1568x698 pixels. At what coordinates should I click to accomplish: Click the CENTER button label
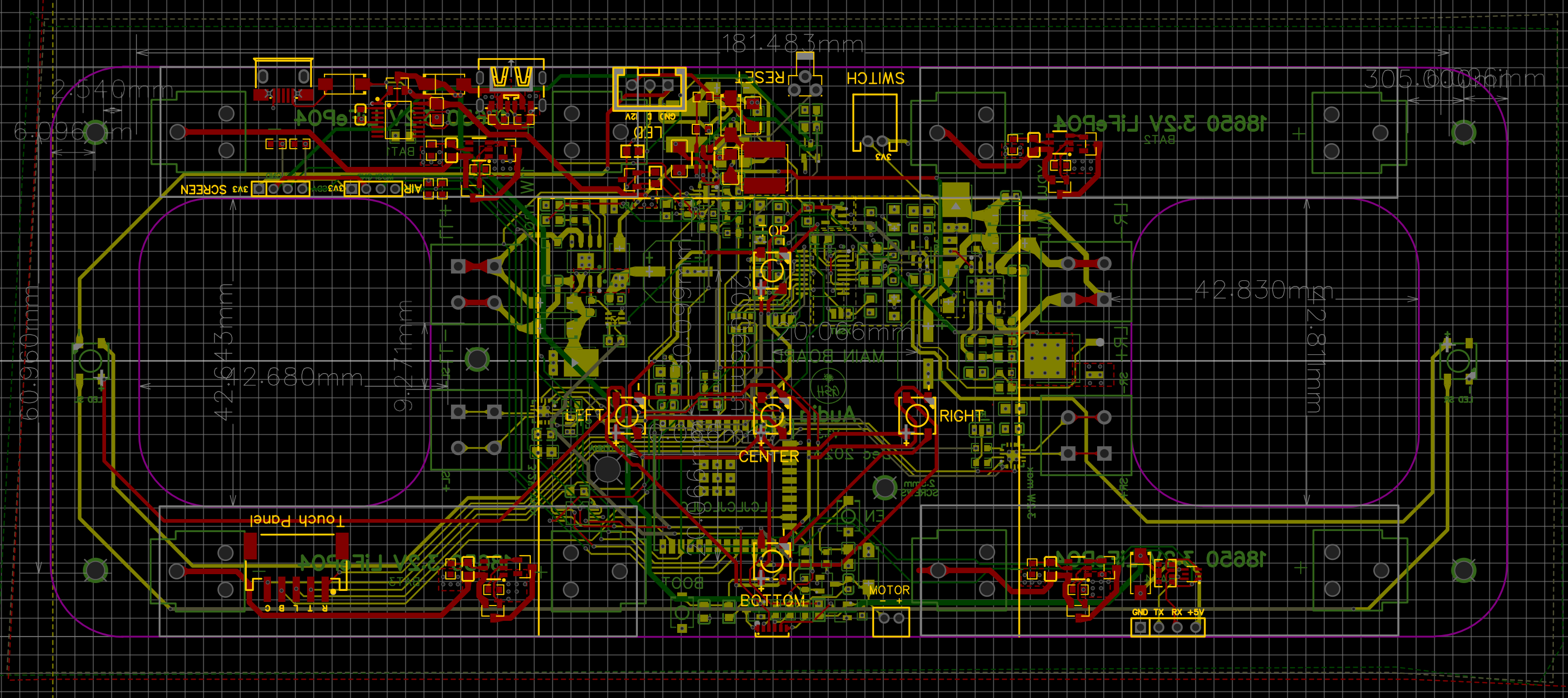click(768, 457)
